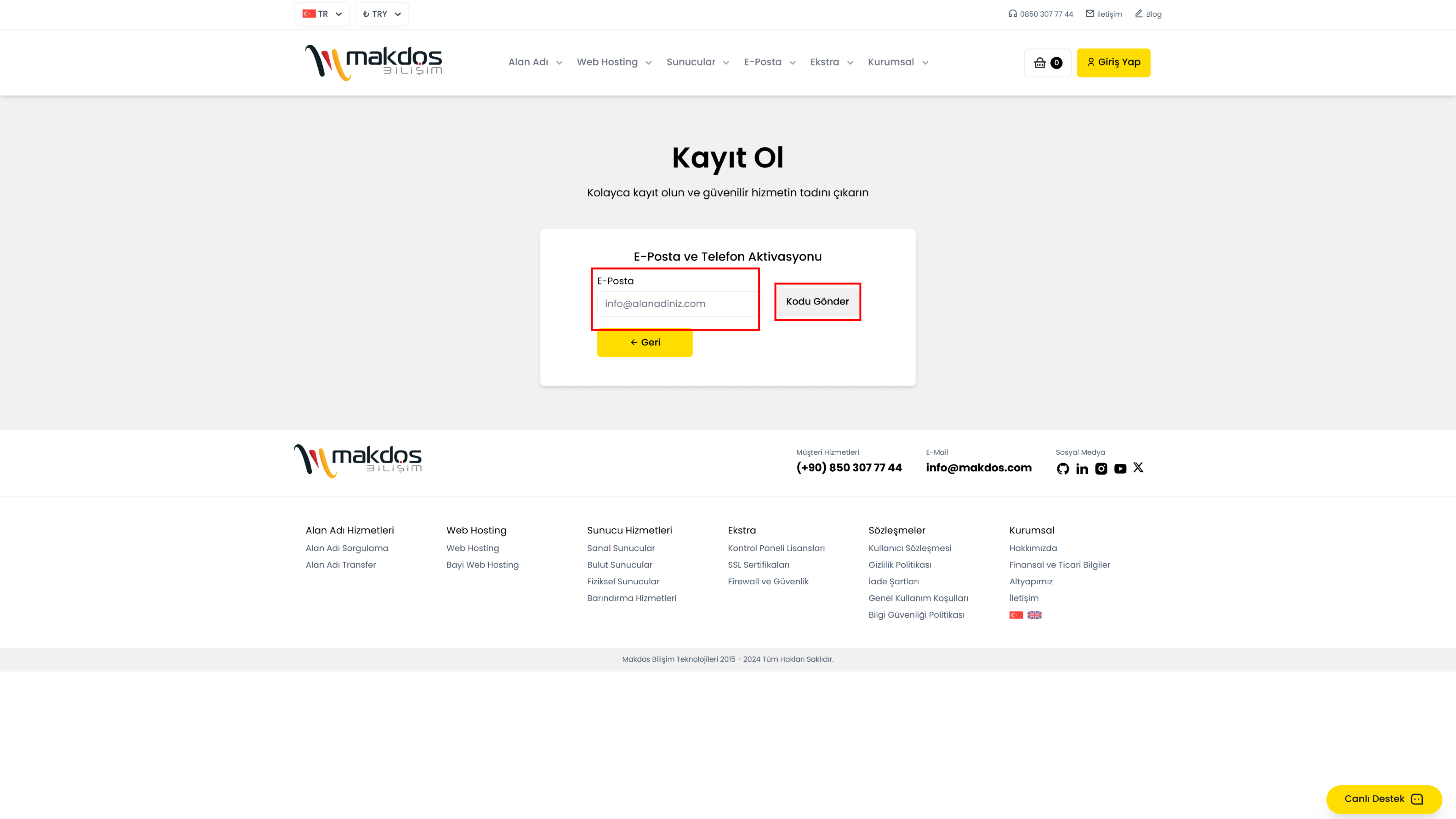Click the Kodu Gönder button
This screenshot has width=1456, height=819.
(x=817, y=302)
